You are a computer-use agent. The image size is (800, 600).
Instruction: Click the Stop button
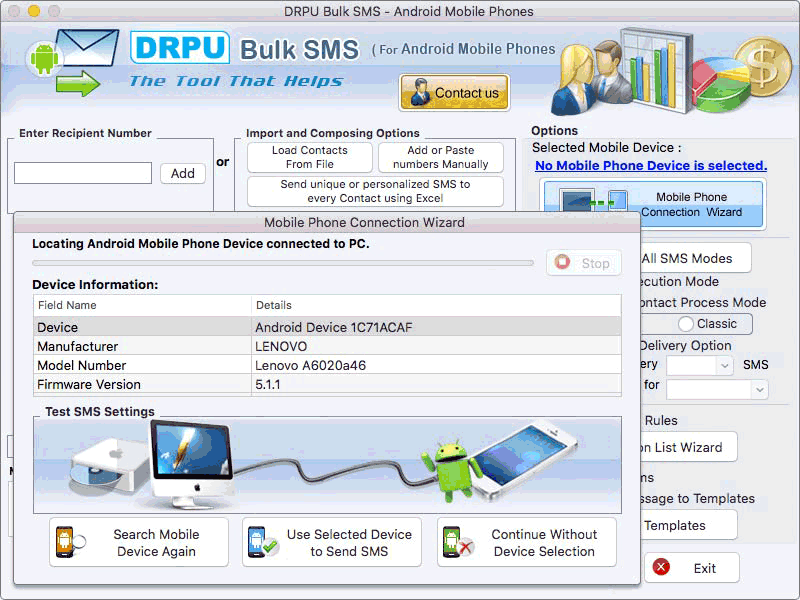(x=584, y=263)
